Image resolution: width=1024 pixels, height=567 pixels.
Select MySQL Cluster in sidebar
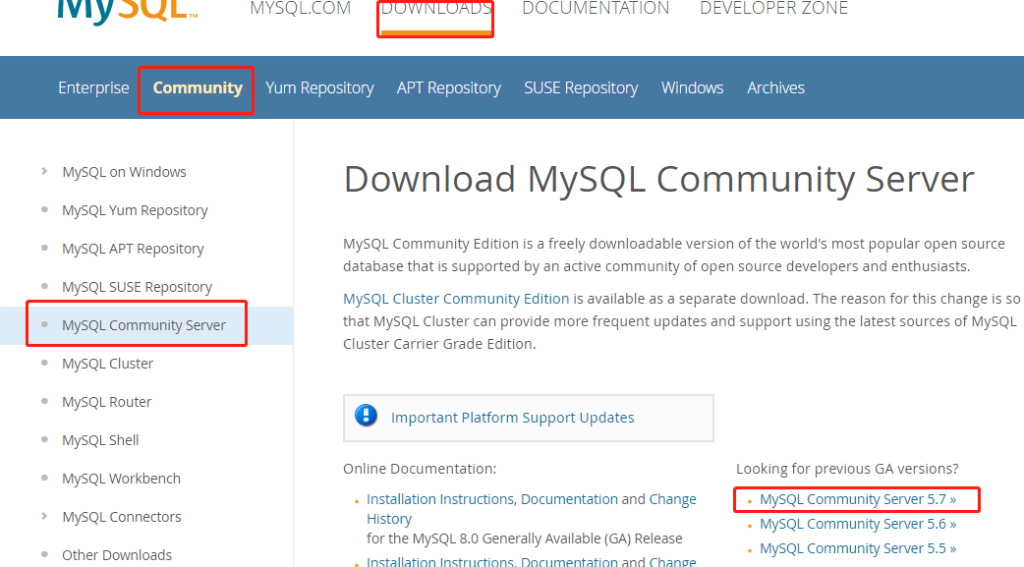[x=107, y=364]
